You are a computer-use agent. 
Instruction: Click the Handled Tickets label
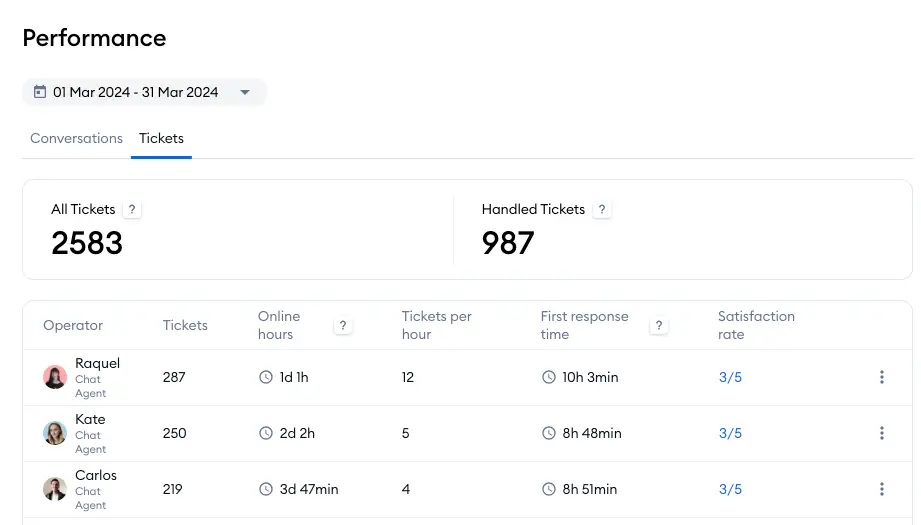tap(533, 209)
